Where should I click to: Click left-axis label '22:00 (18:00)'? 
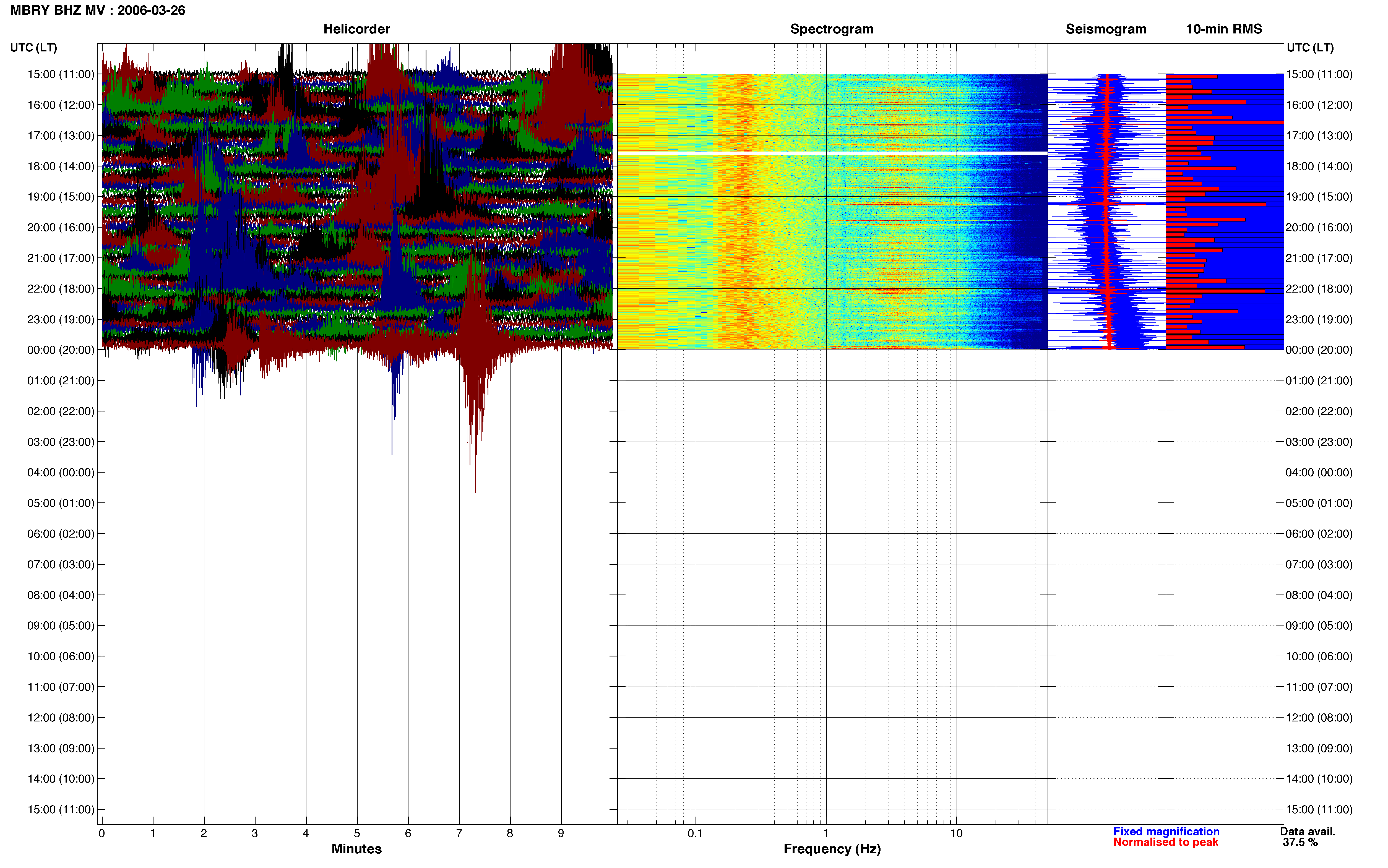pyautogui.click(x=61, y=289)
